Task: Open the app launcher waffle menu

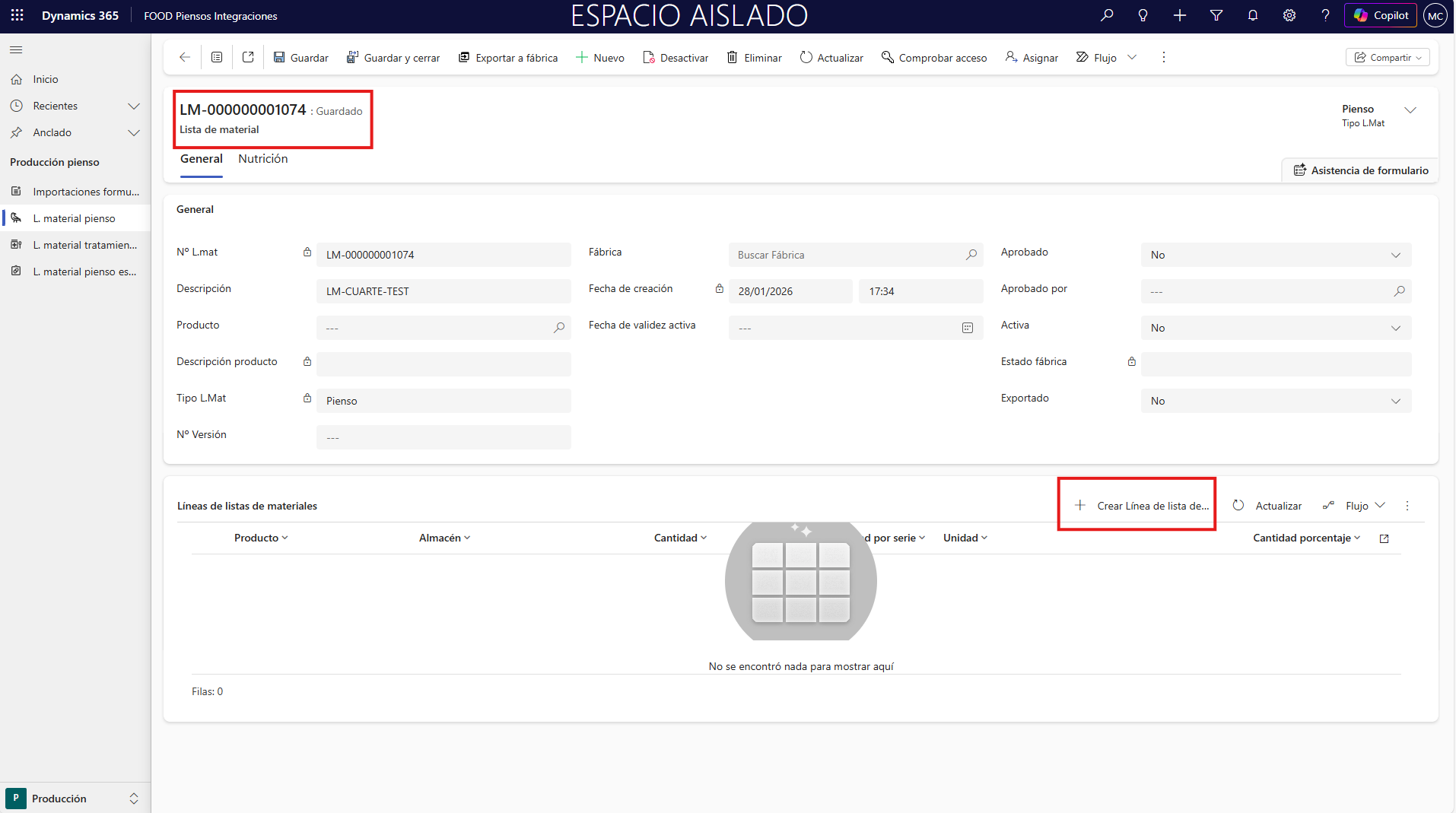Action: pyautogui.click(x=17, y=15)
